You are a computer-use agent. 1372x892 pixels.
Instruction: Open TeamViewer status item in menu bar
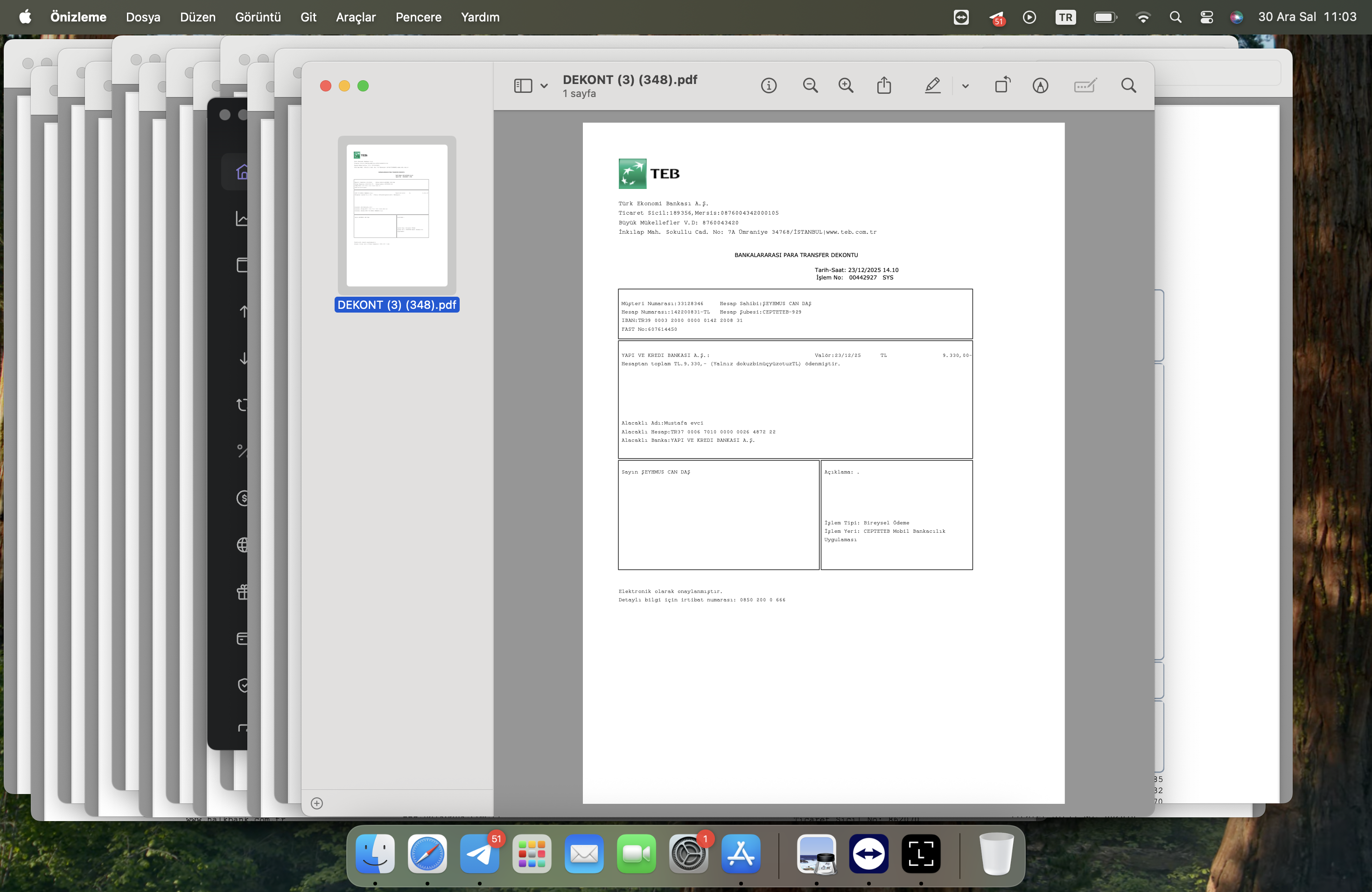click(961, 17)
